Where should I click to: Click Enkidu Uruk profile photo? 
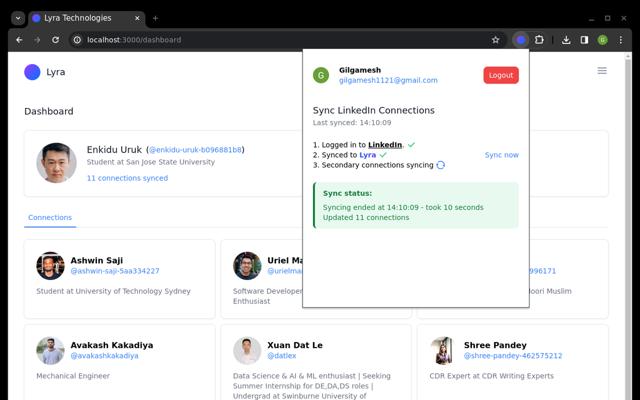(x=56, y=163)
